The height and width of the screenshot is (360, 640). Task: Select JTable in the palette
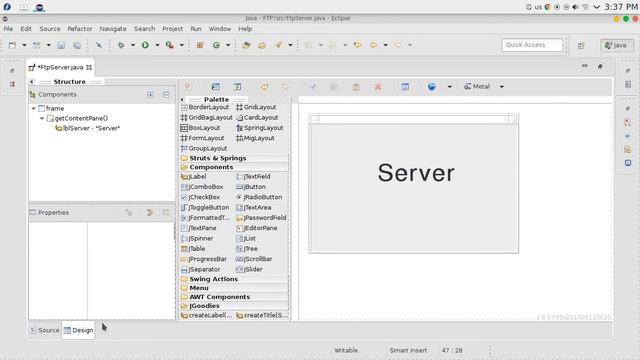point(193,249)
